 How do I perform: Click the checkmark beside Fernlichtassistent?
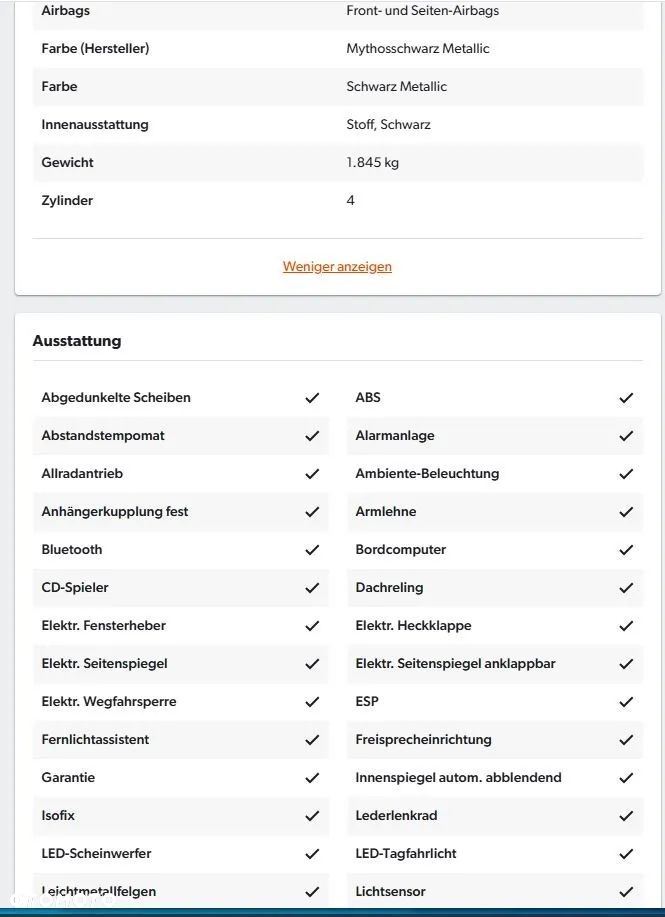[x=312, y=740]
